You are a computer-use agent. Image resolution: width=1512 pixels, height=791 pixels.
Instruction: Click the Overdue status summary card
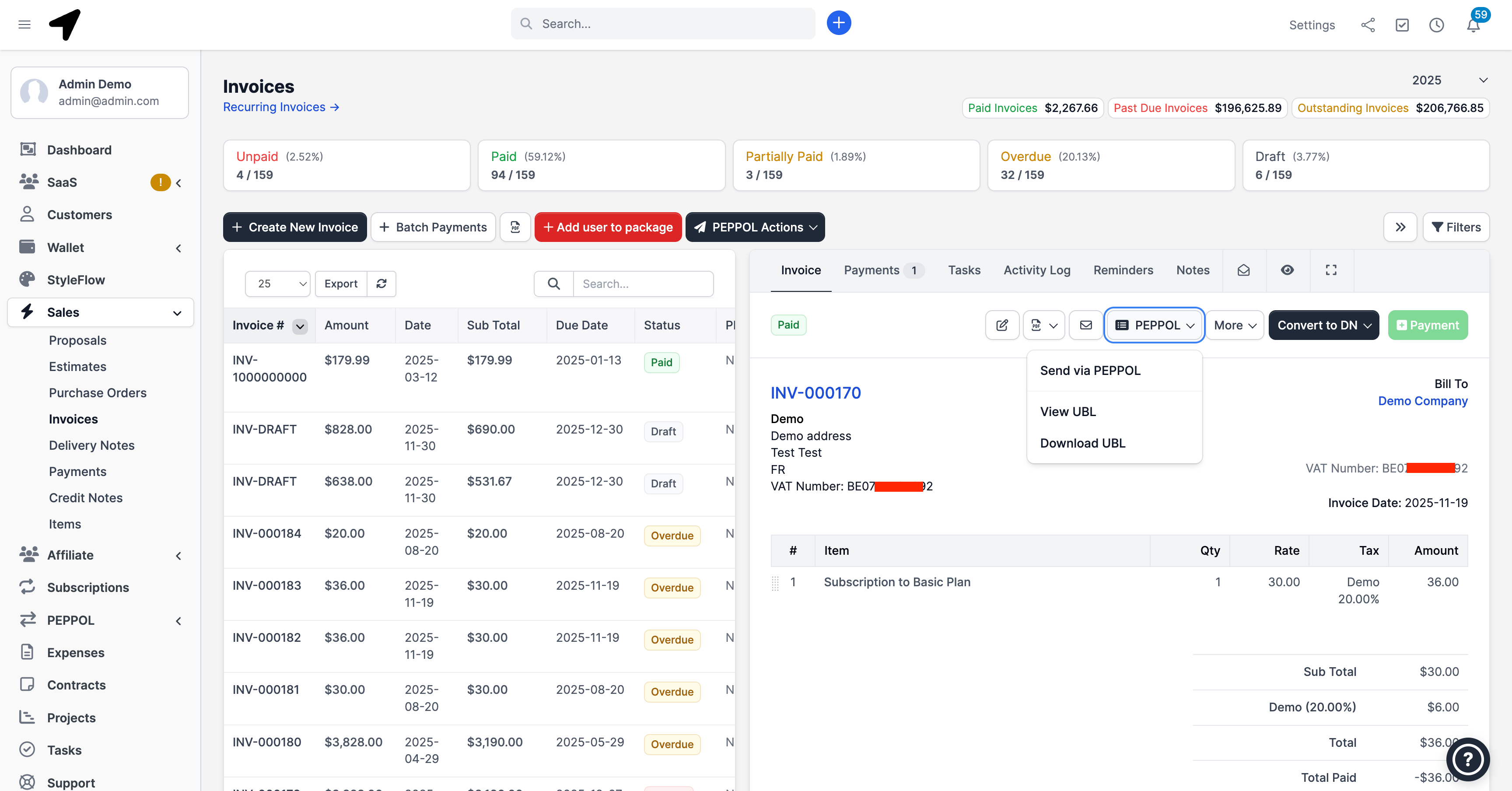[1110, 165]
